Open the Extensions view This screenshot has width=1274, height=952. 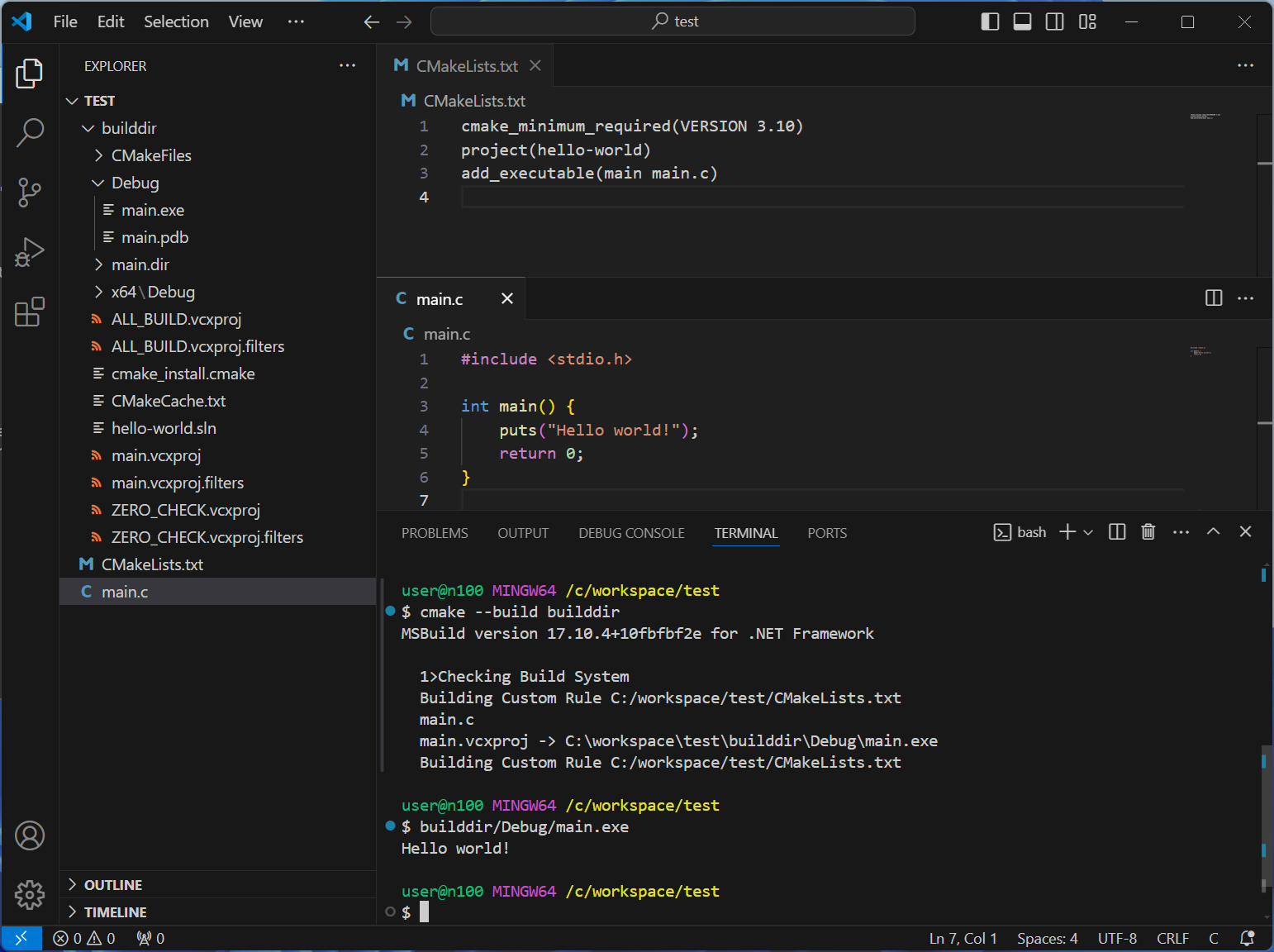(x=30, y=312)
